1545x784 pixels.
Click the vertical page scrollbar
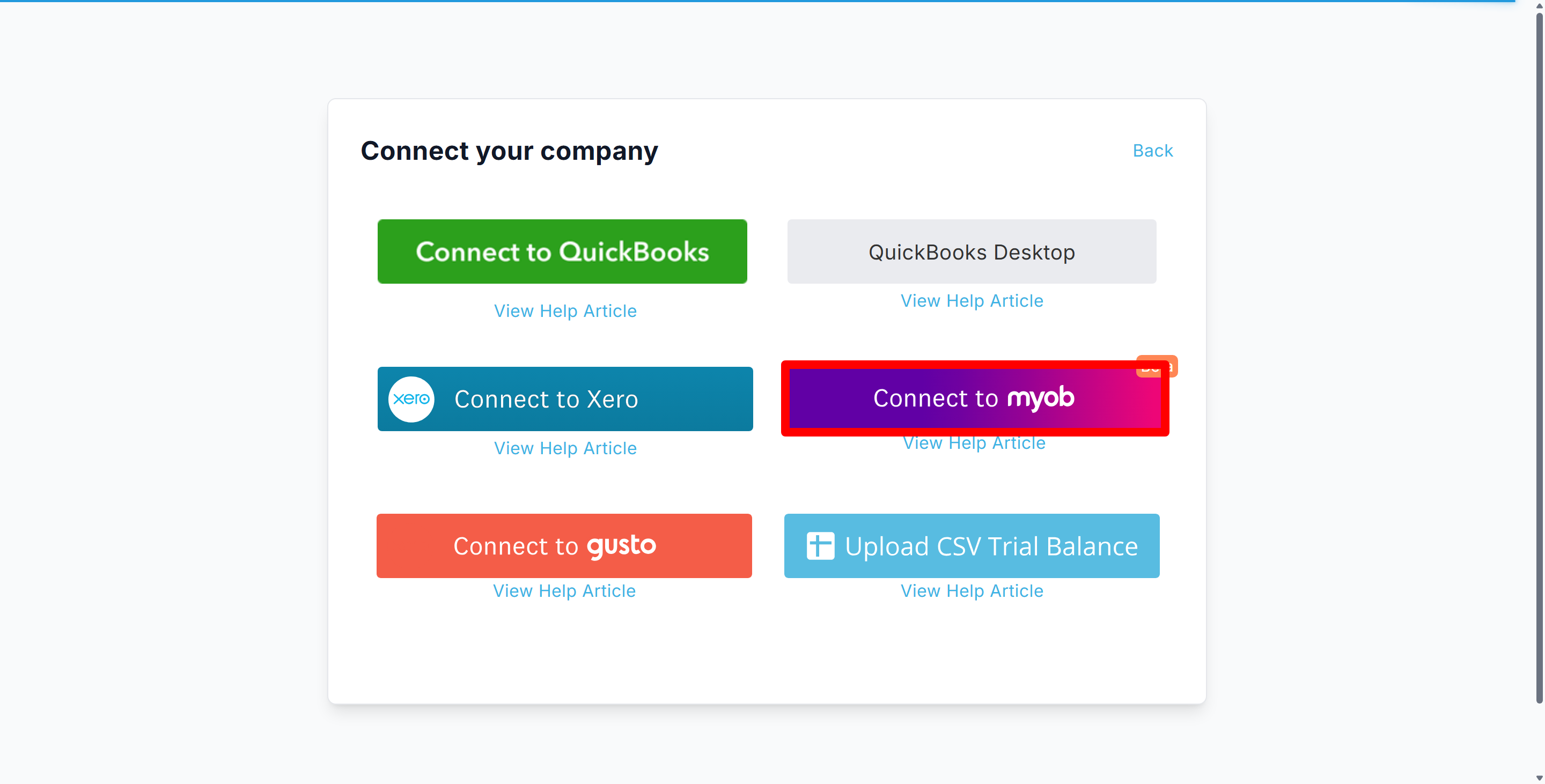click(1539, 360)
